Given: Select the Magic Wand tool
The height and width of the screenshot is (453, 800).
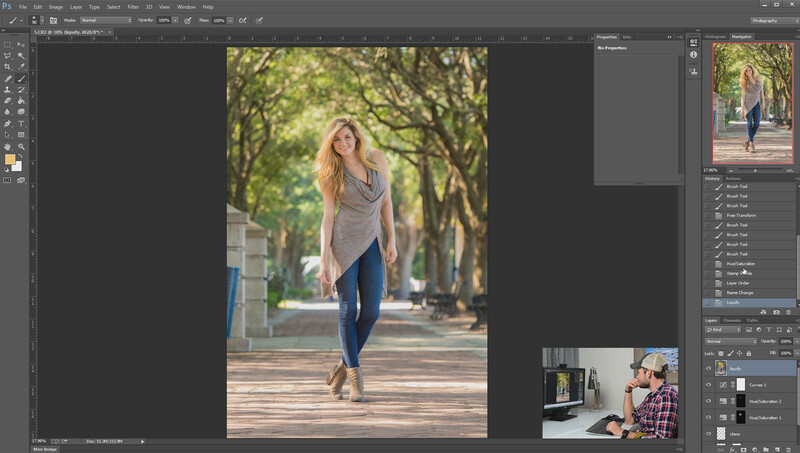Looking at the screenshot, I should [21, 56].
